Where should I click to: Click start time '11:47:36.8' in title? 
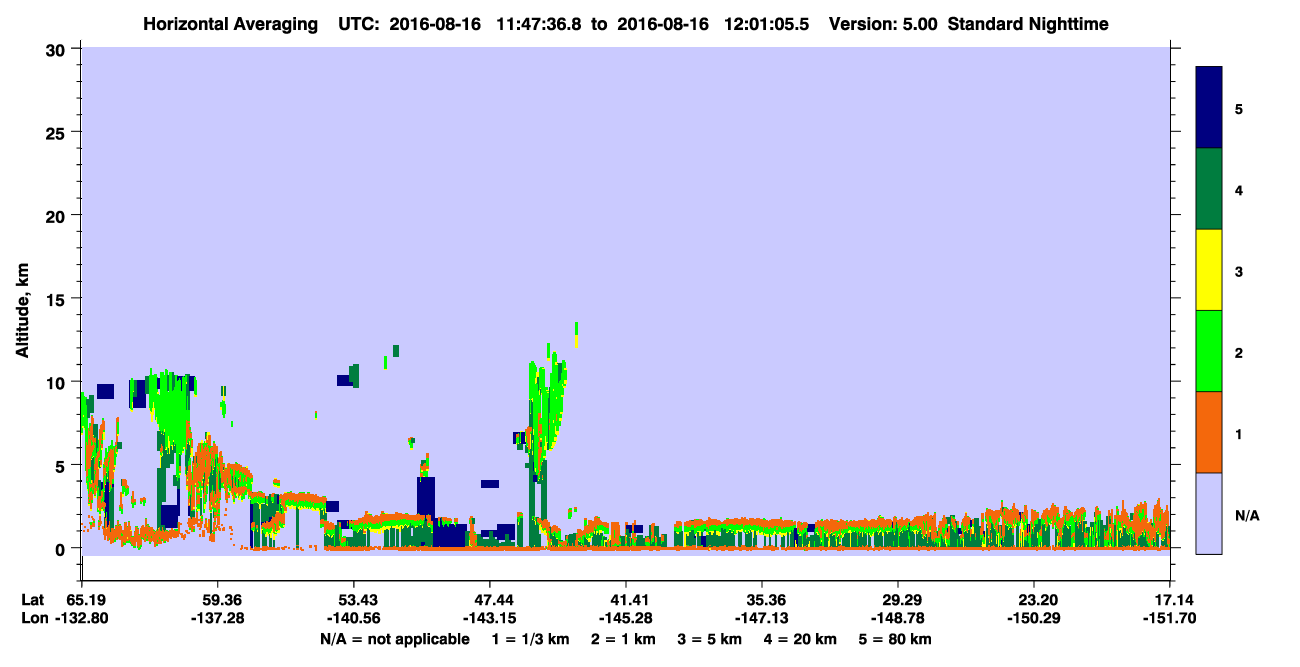(x=539, y=24)
